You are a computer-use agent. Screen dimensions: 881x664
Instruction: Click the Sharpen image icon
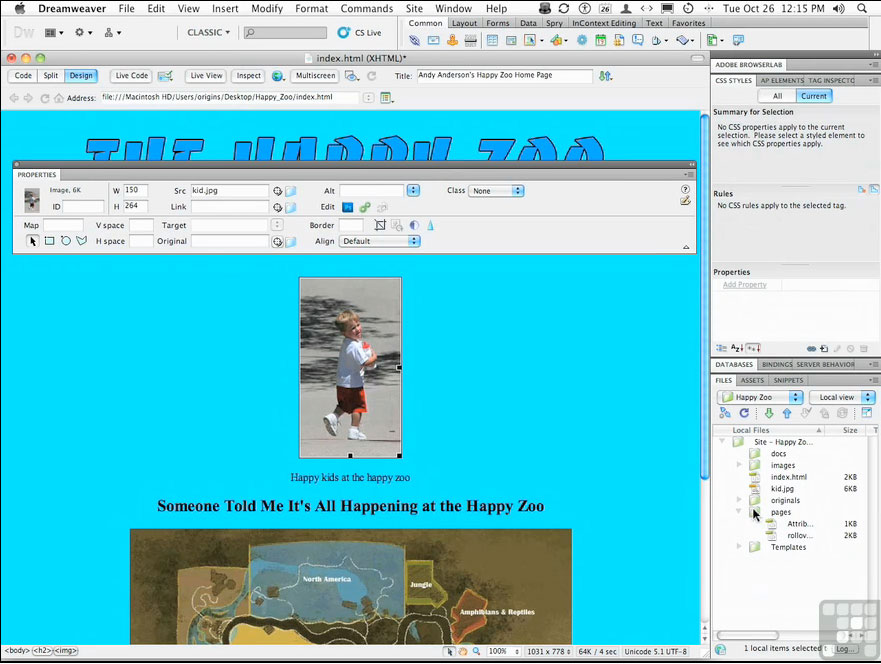[429, 225]
